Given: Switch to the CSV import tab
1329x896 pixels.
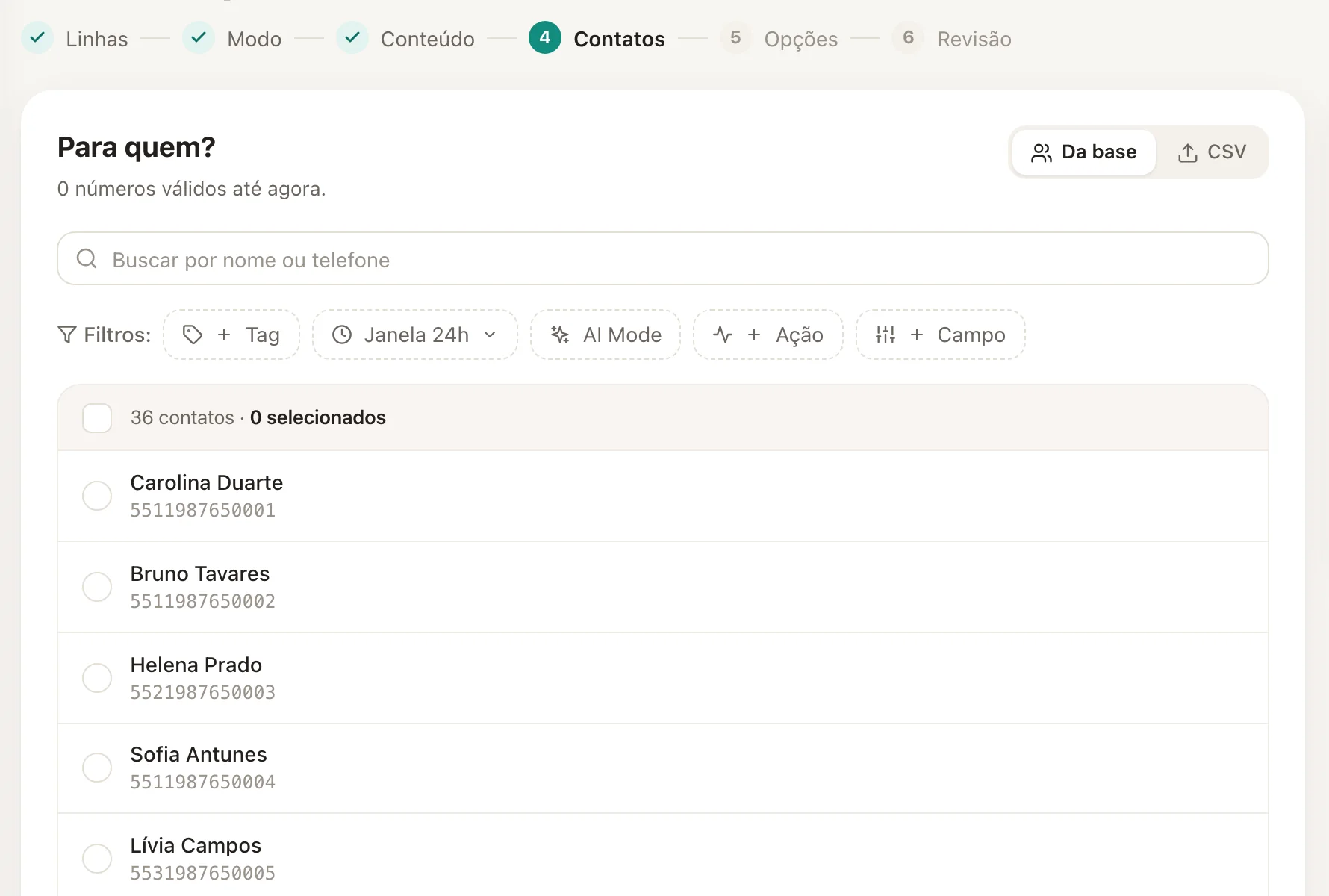Looking at the screenshot, I should coord(1212,152).
